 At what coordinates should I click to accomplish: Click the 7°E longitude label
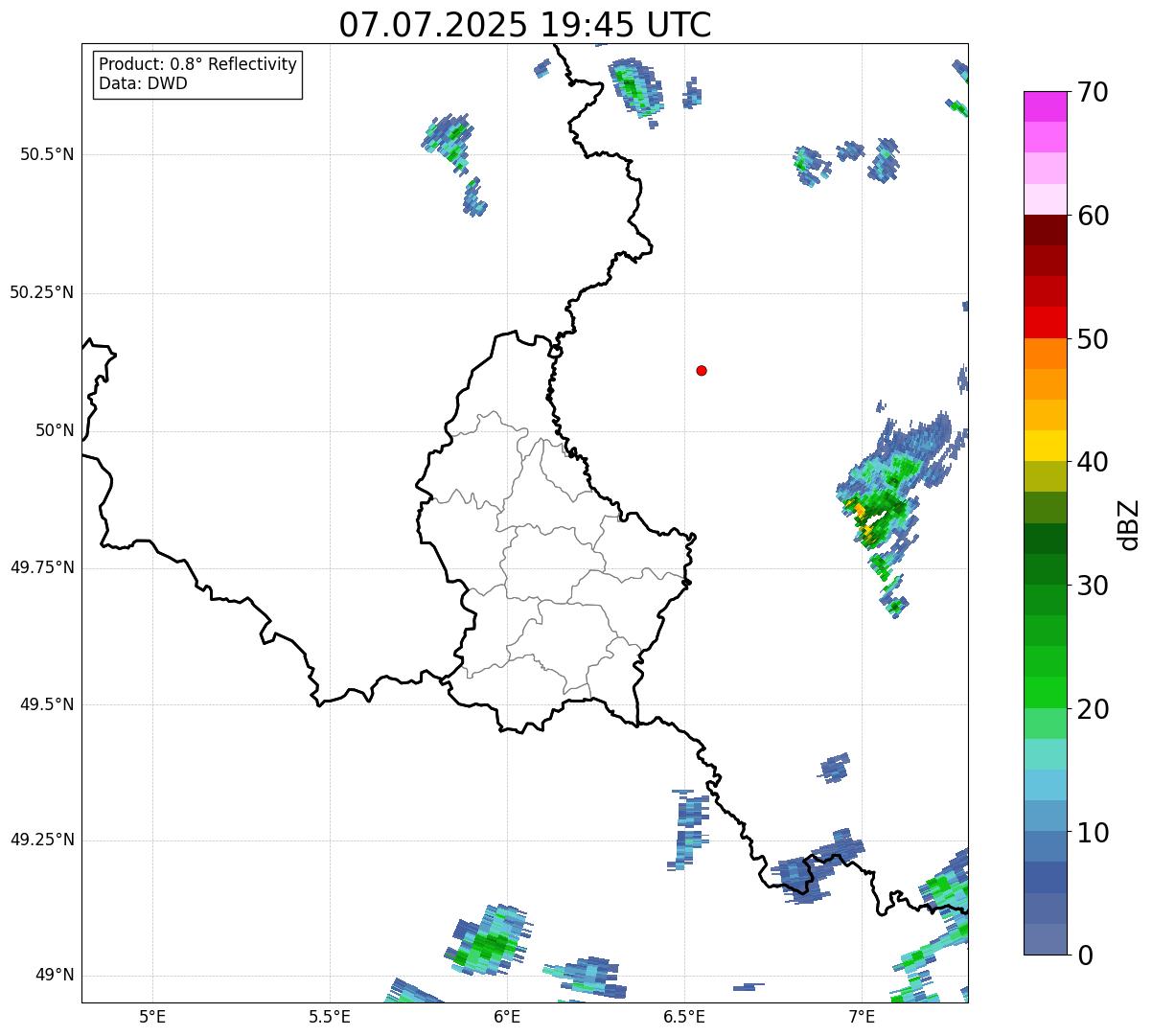pos(862,1016)
